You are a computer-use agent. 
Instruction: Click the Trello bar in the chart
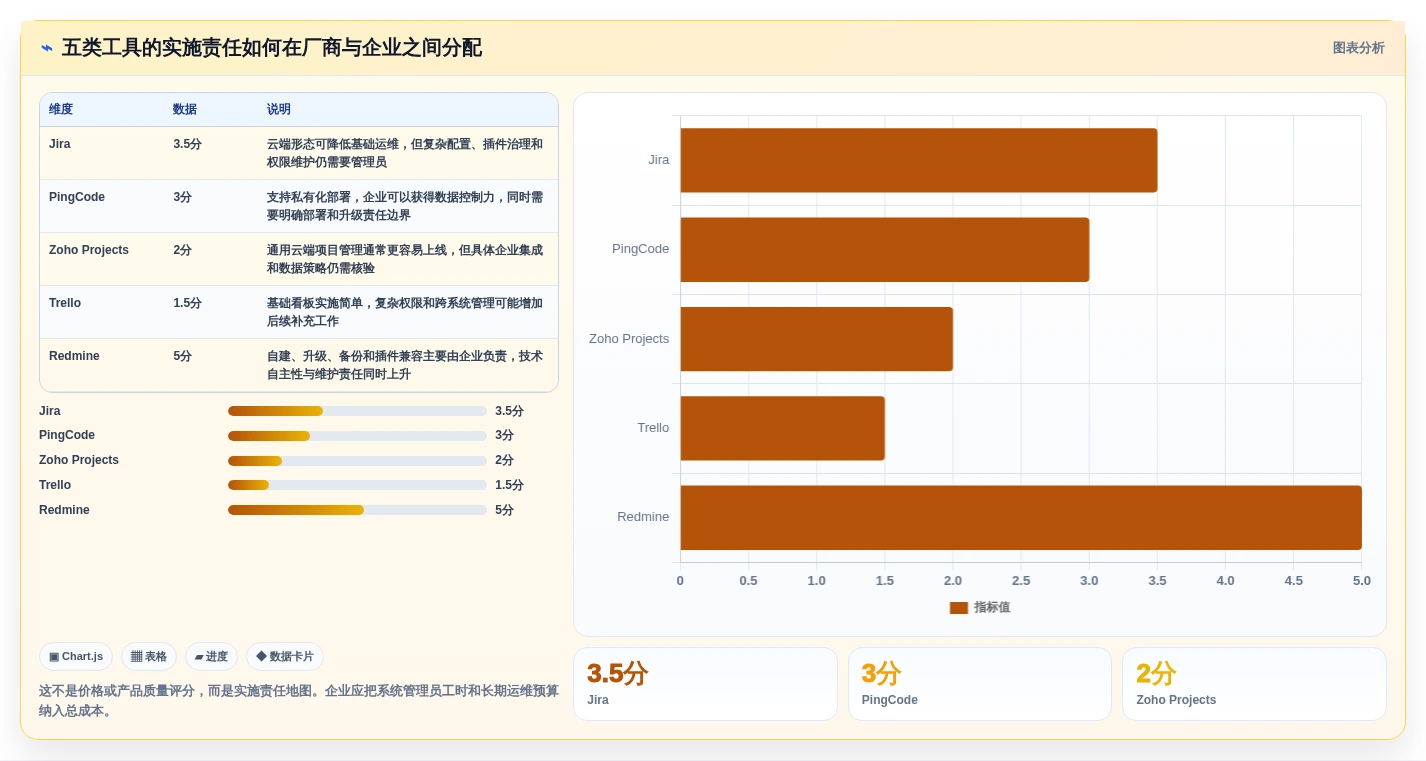coord(783,428)
